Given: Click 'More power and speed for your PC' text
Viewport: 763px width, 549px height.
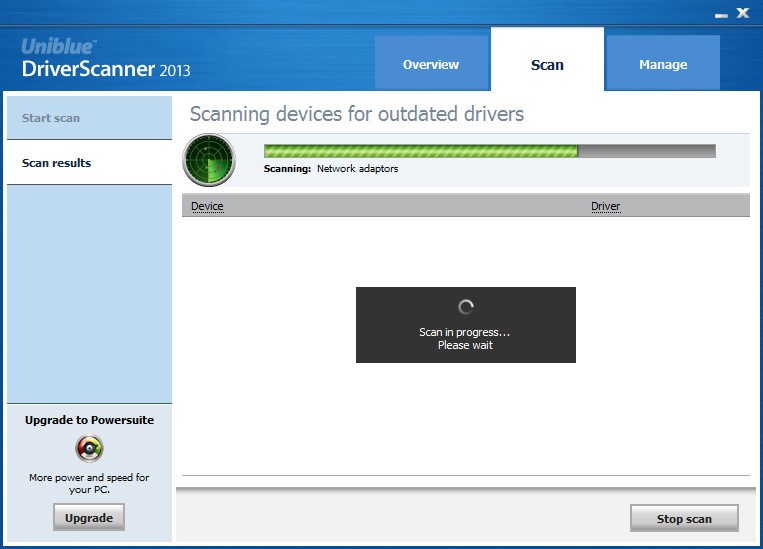Looking at the screenshot, I should point(89,483).
